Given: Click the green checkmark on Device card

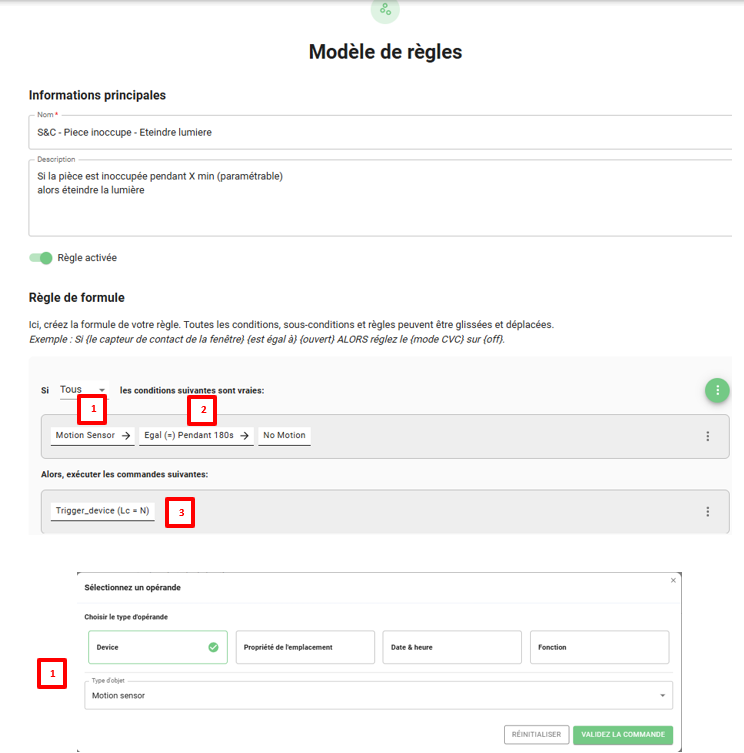Looking at the screenshot, I should 213,647.
